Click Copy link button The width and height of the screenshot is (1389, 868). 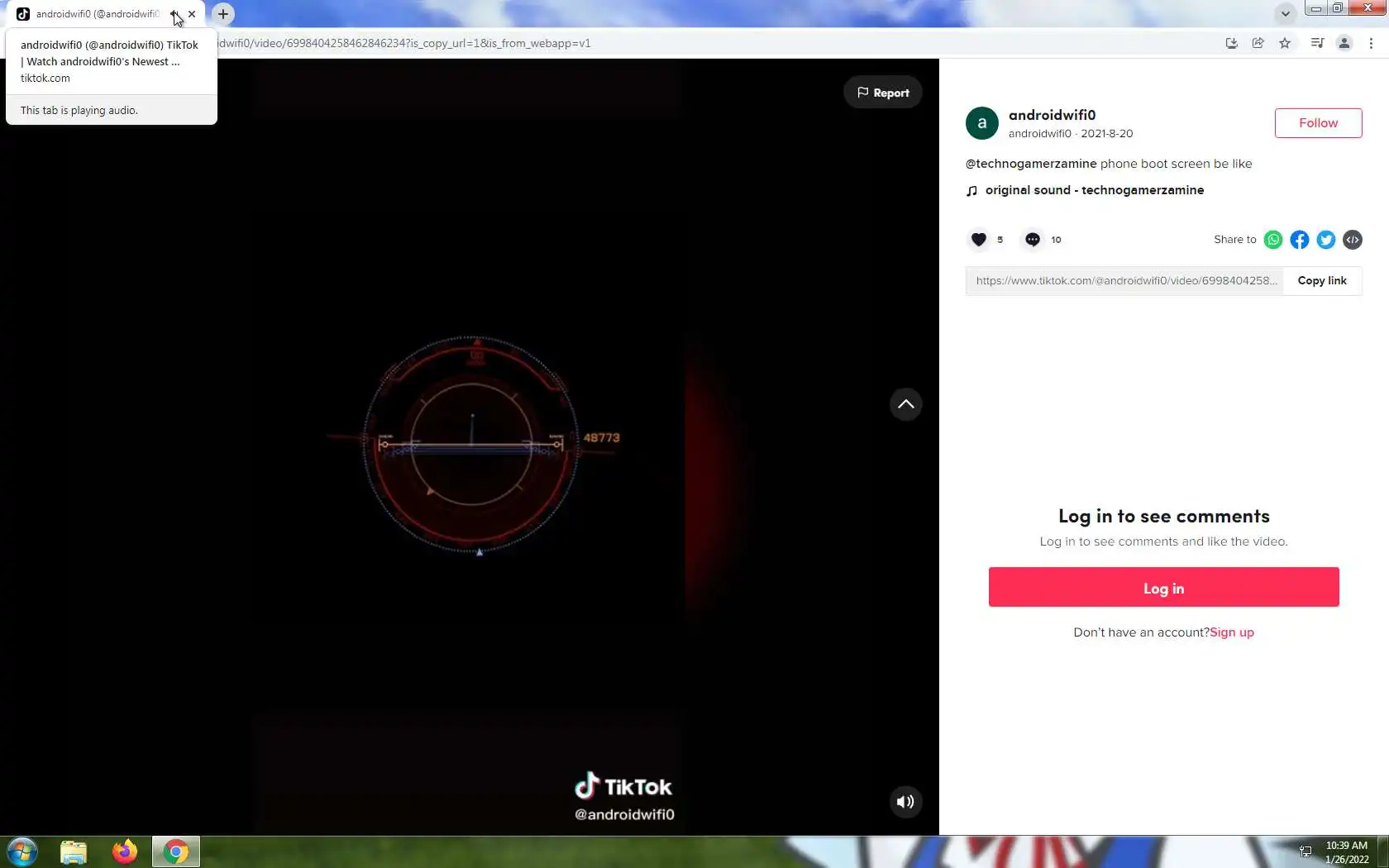point(1322,281)
